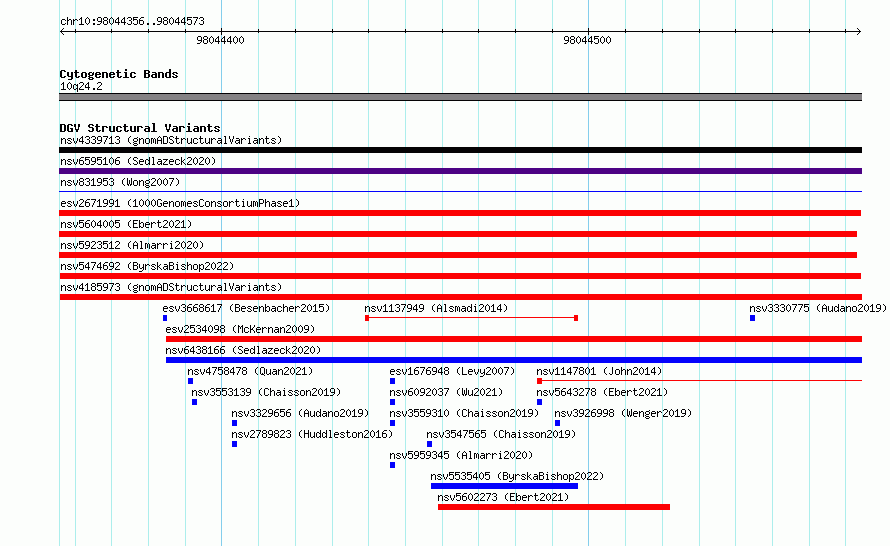Click esv2534098 (McKernan2009) label
Image resolution: width=890 pixels, height=546 pixels.
(240, 329)
